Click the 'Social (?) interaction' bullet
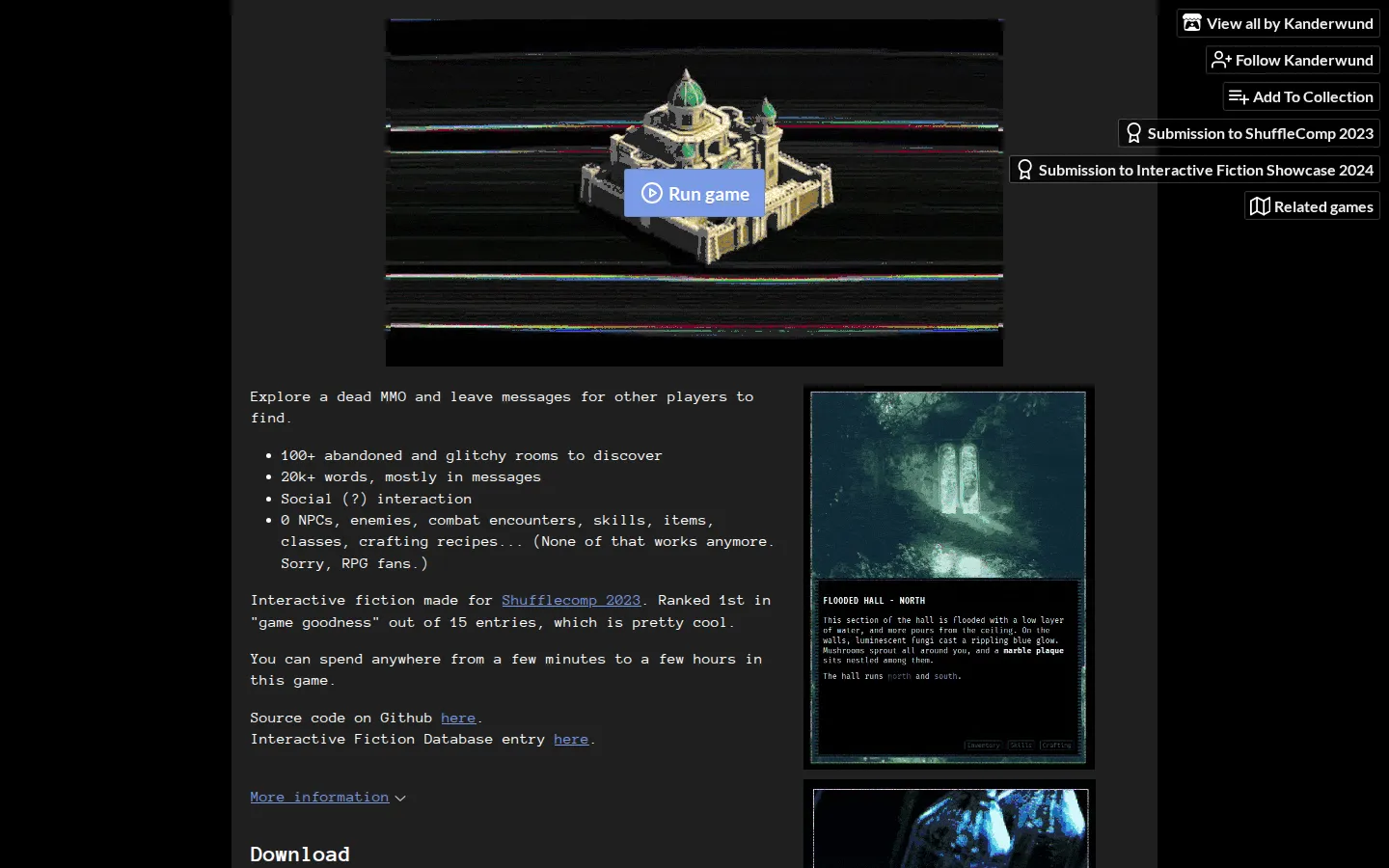Viewport: 1389px width, 868px height. coord(376,499)
